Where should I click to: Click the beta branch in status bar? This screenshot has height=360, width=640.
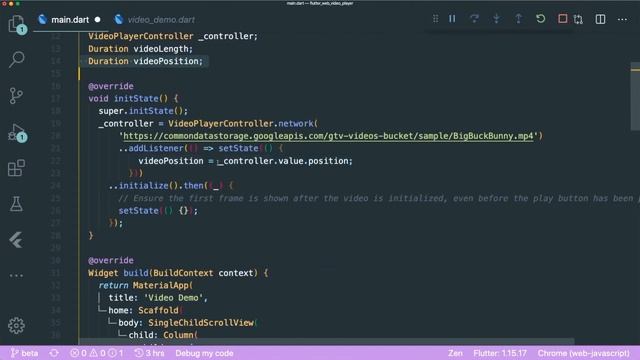[24, 353]
